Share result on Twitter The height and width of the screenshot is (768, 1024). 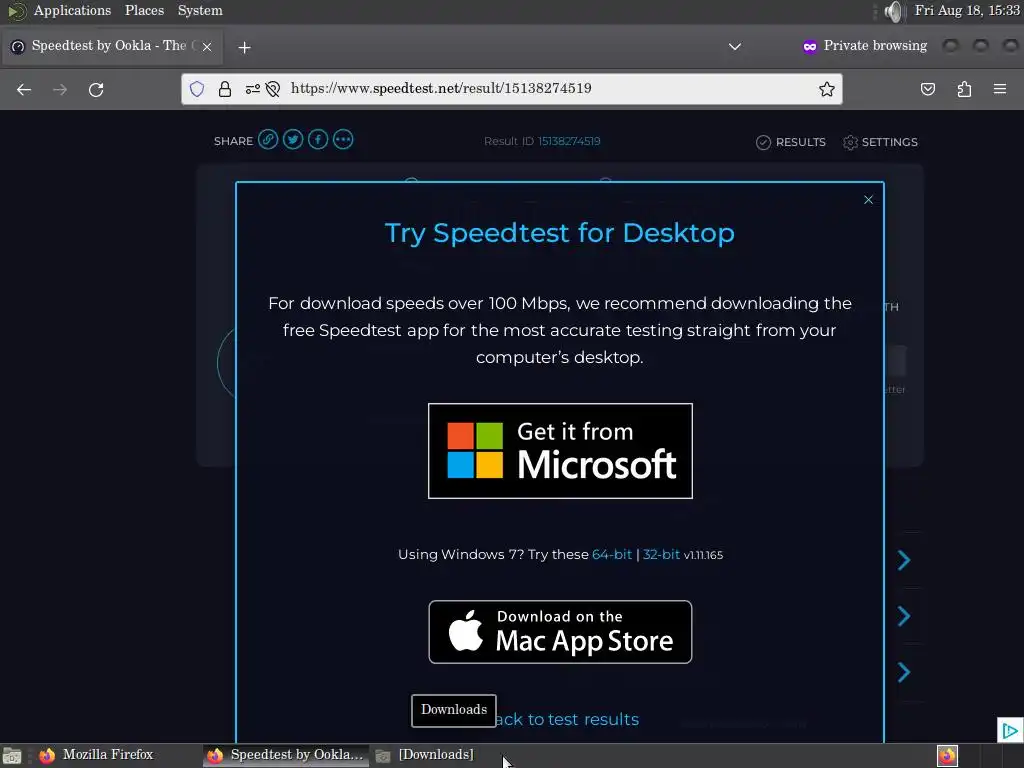coord(293,139)
